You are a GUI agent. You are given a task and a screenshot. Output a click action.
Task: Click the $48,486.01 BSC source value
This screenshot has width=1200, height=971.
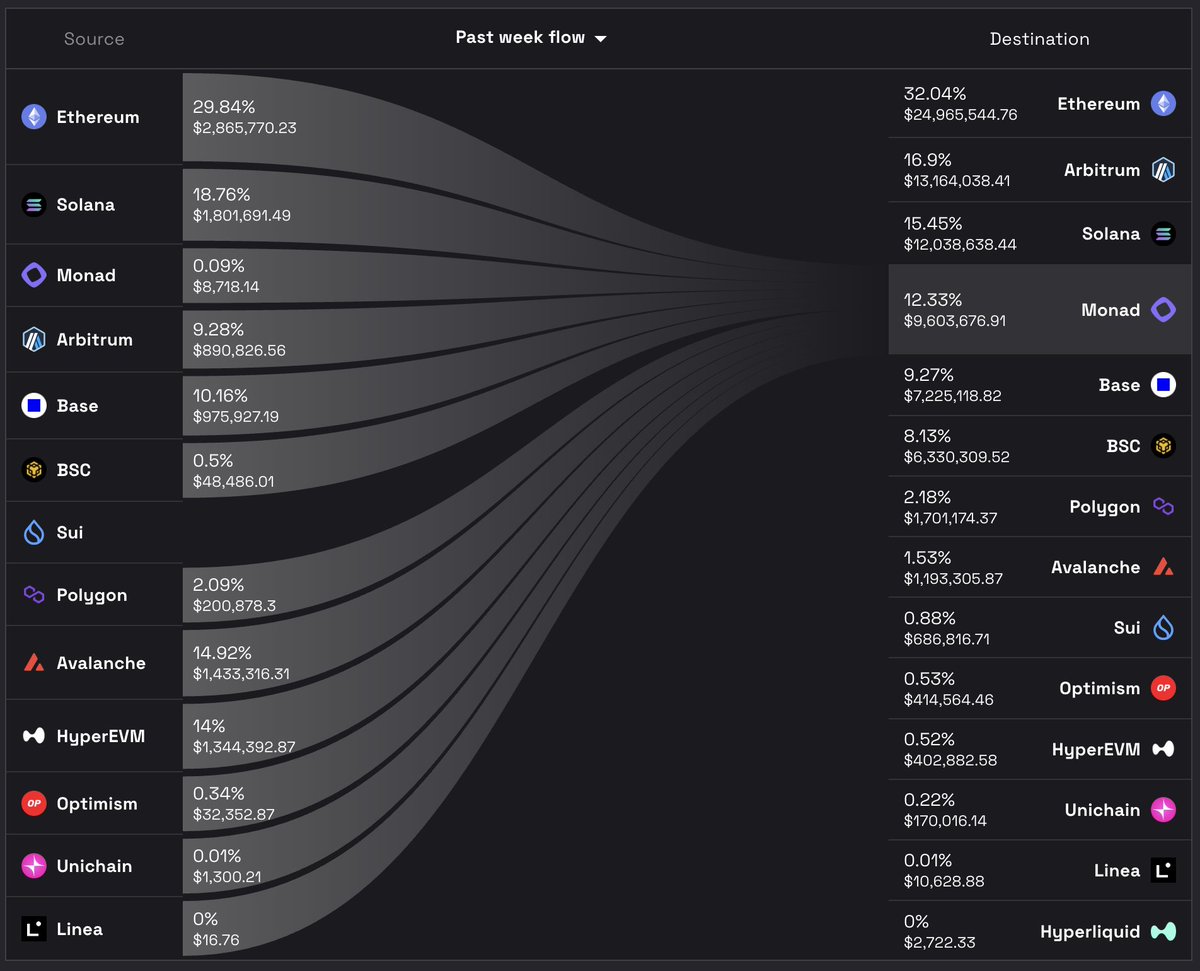pyautogui.click(x=233, y=482)
